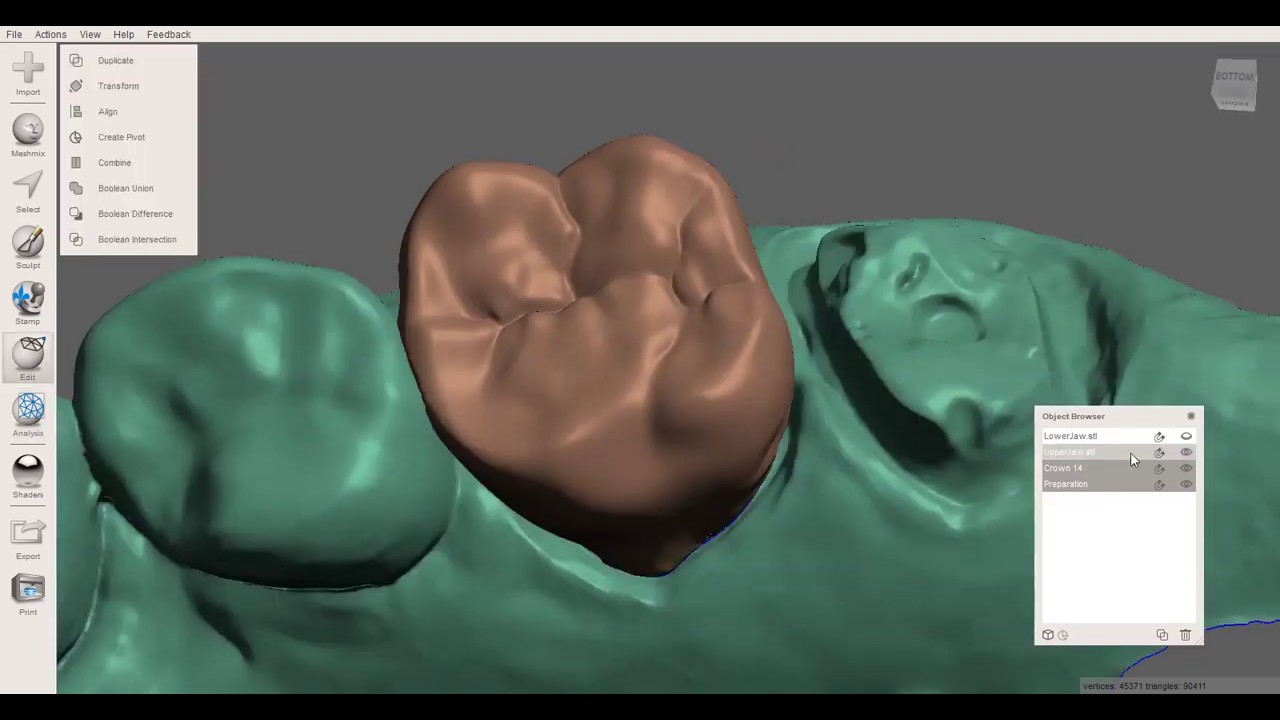This screenshot has width=1280, height=720.
Task: Choose Boolean Union from the Edit list
Action: pyautogui.click(x=126, y=188)
